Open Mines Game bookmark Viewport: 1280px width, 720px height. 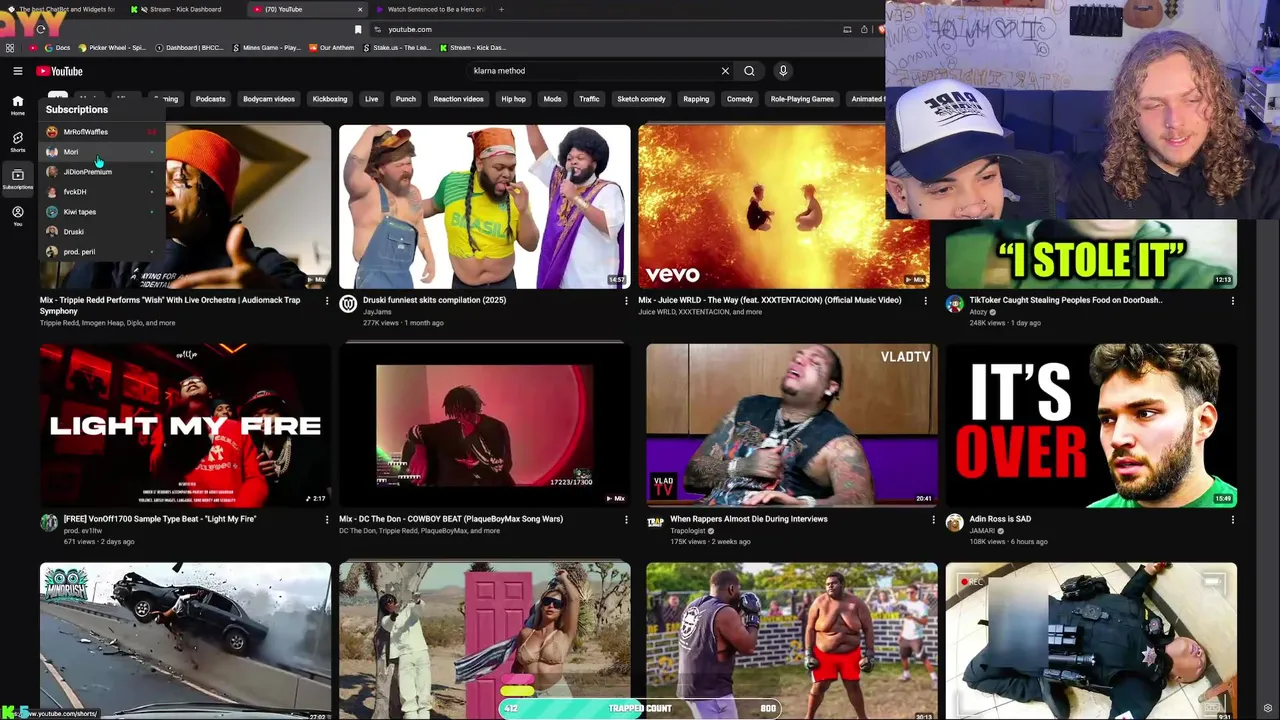pyautogui.click(x=266, y=47)
